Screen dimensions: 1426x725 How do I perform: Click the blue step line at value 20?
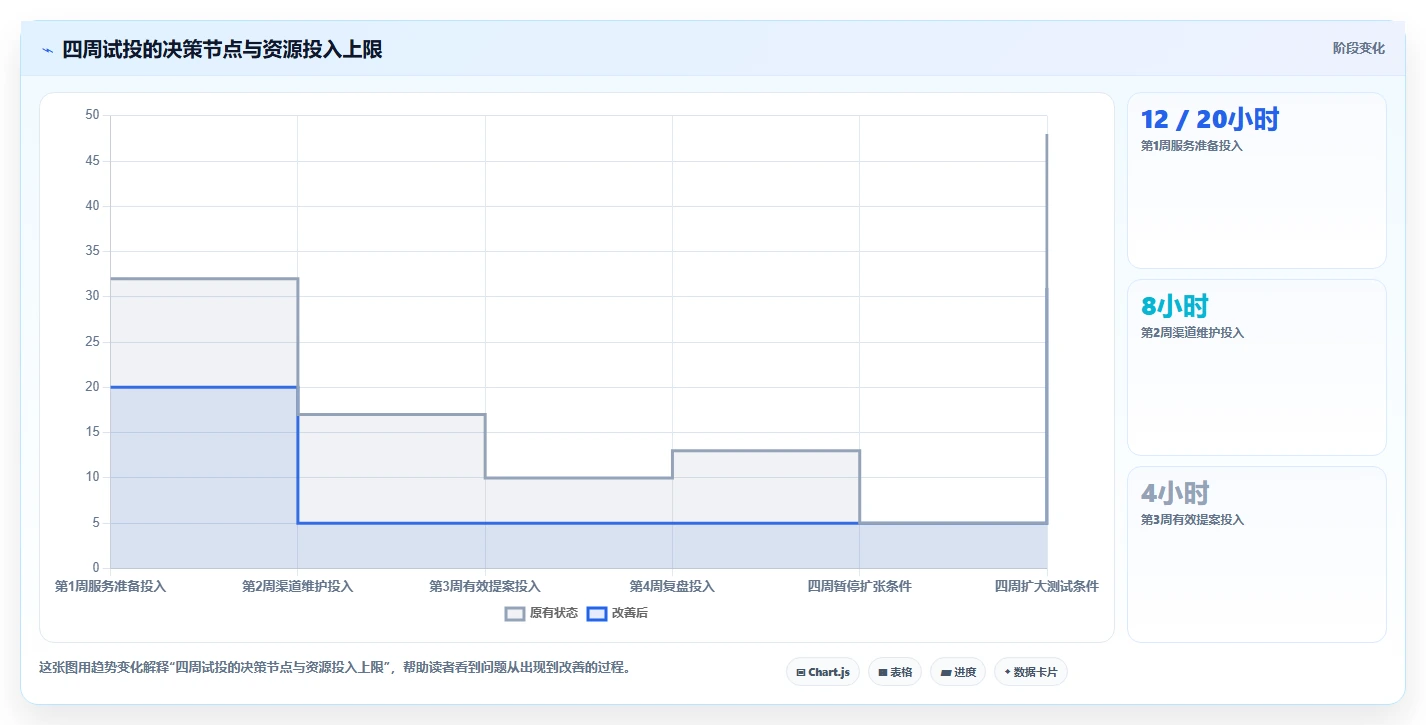coord(204,387)
